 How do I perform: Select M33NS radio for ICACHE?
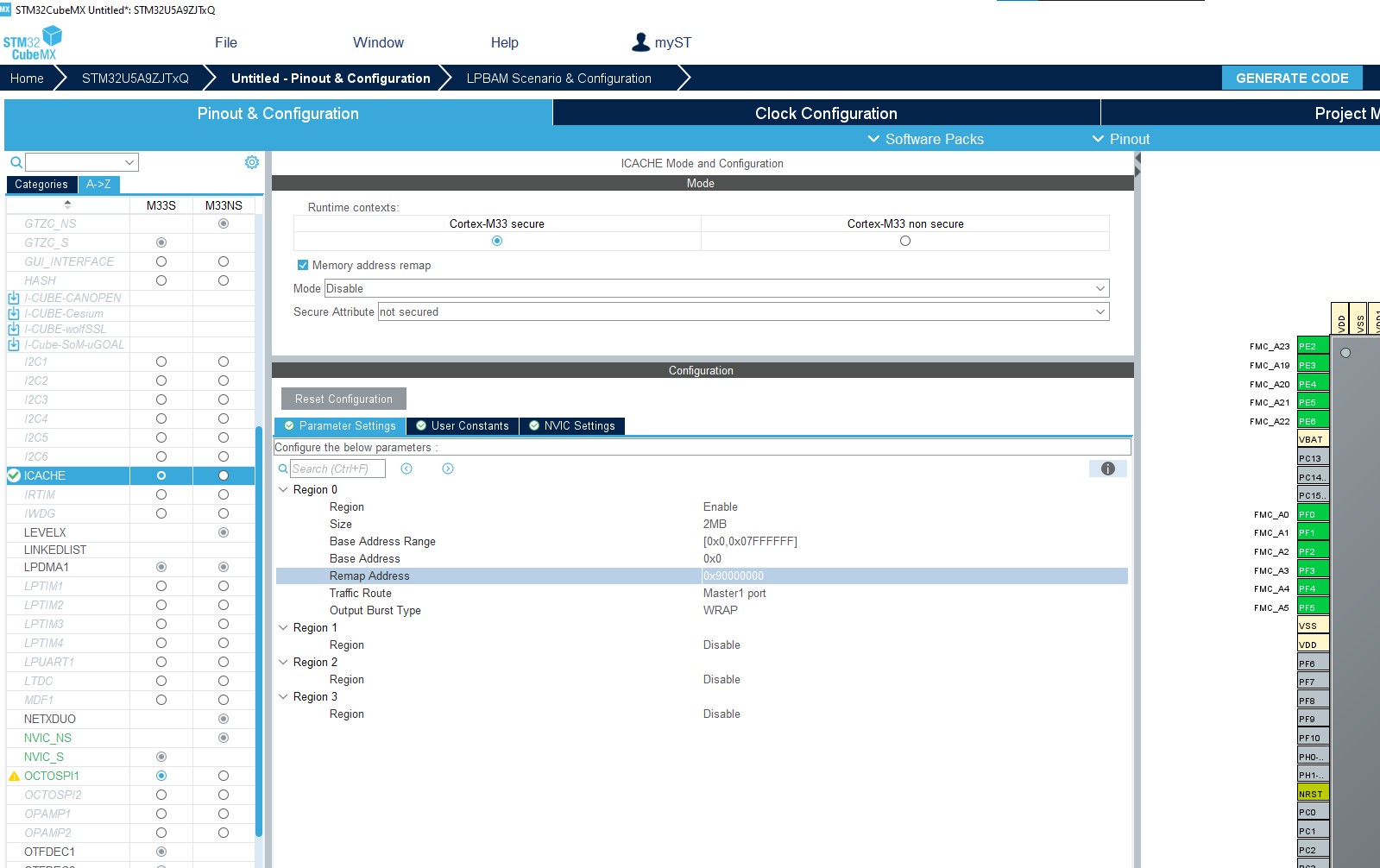(224, 475)
